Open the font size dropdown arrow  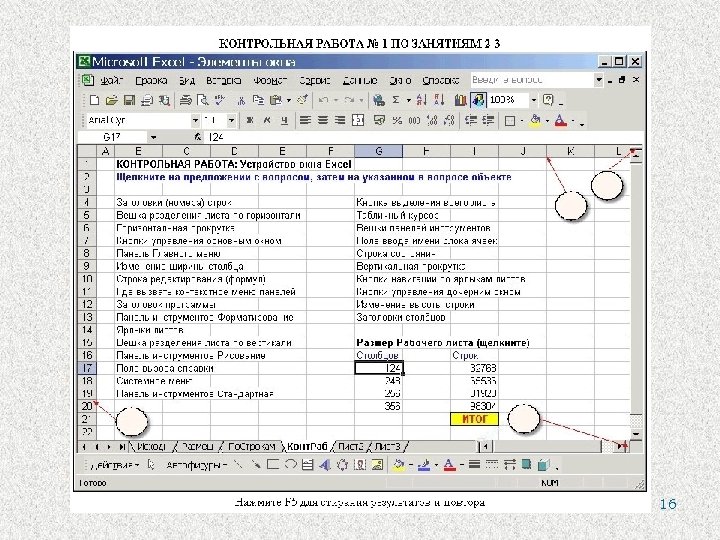click(231, 120)
